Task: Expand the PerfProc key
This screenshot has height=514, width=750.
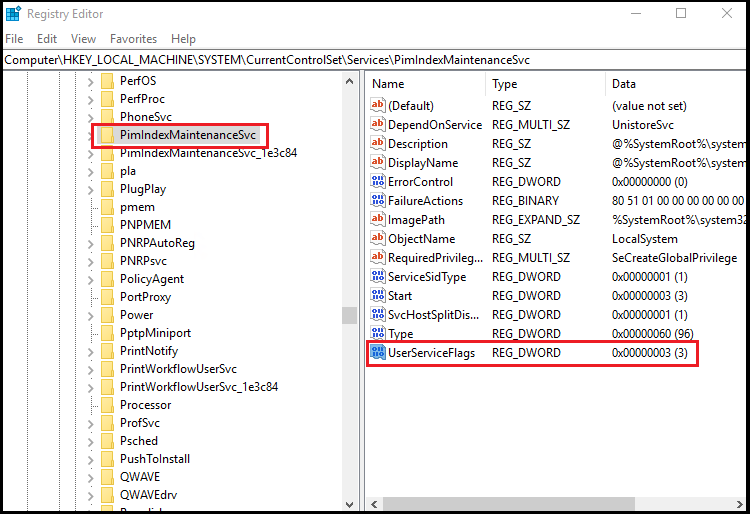Action: pos(90,100)
